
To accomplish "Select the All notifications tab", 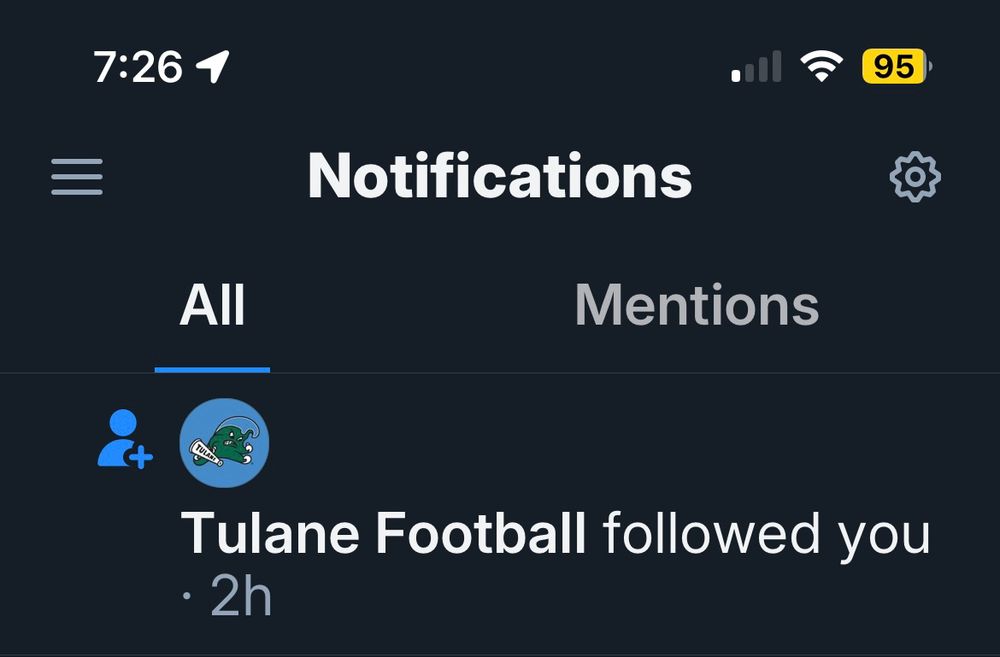I will tap(212, 306).
